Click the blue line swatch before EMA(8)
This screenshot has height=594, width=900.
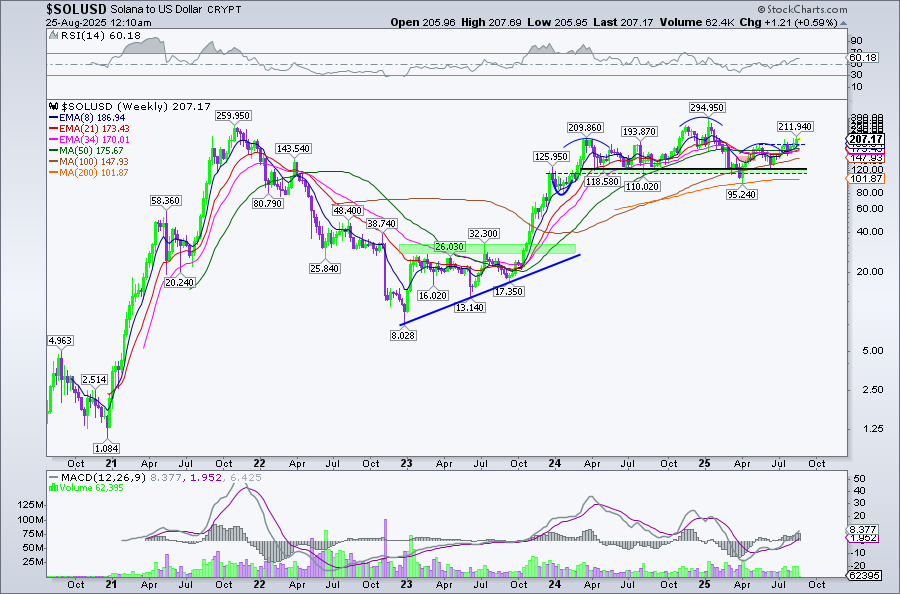click(x=53, y=118)
